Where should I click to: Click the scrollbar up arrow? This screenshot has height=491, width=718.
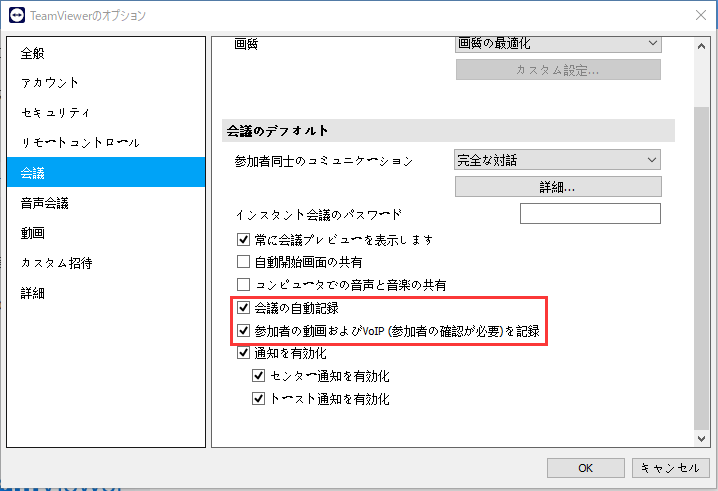(x=701, y=46)
